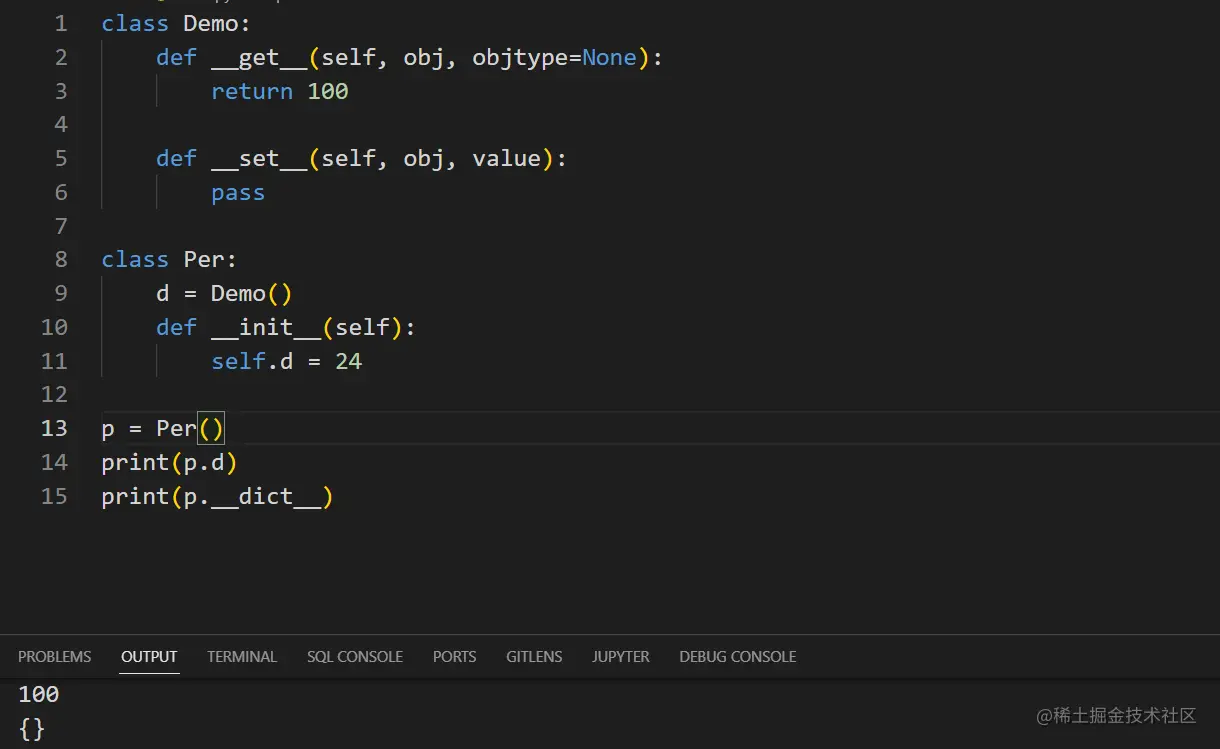Image resolution: width=1220 pixels, height=749 pixels.
Task: Click the 'pass' keyword on line 6
Action: (238, 193)
